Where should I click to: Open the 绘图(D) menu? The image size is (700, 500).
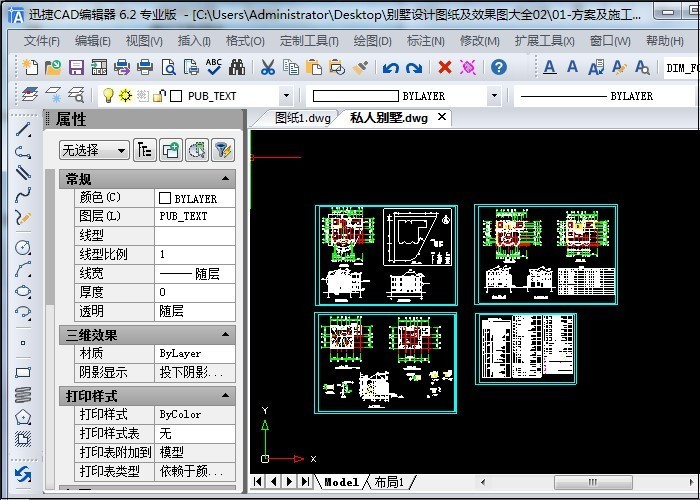click(x=372, y=41)
